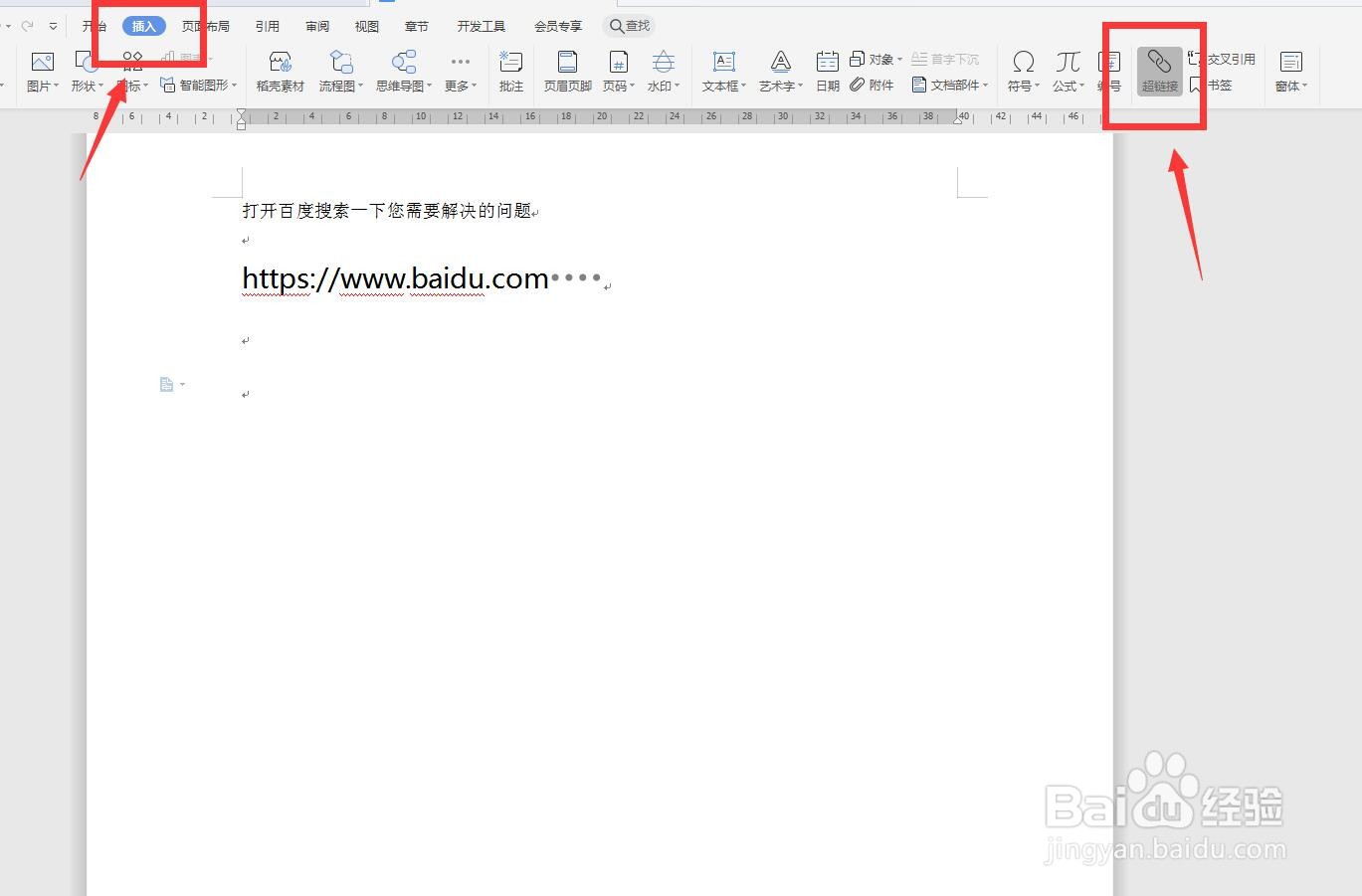Click the 稻壳素材 materials icon
Image resolution: width=1362 pixels, height=896 pixels.
click(x=281, y=63)
